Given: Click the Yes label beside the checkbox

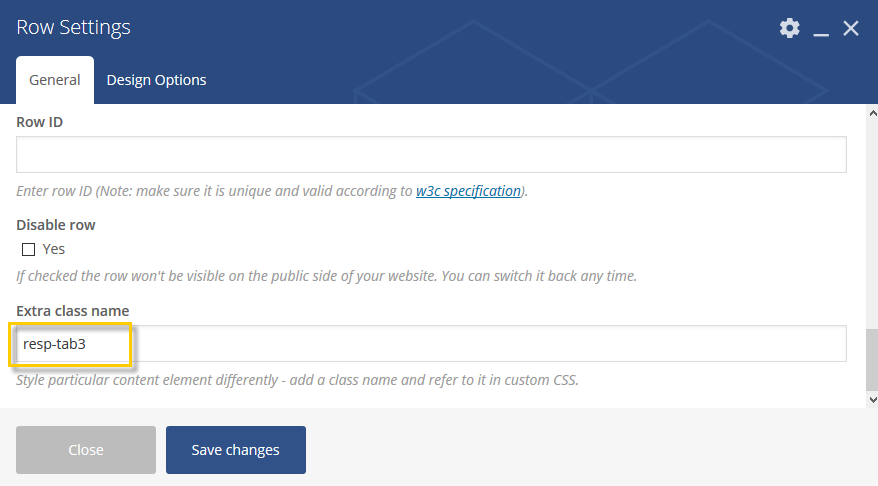Looking at the screenshot, I should point(54,249).
